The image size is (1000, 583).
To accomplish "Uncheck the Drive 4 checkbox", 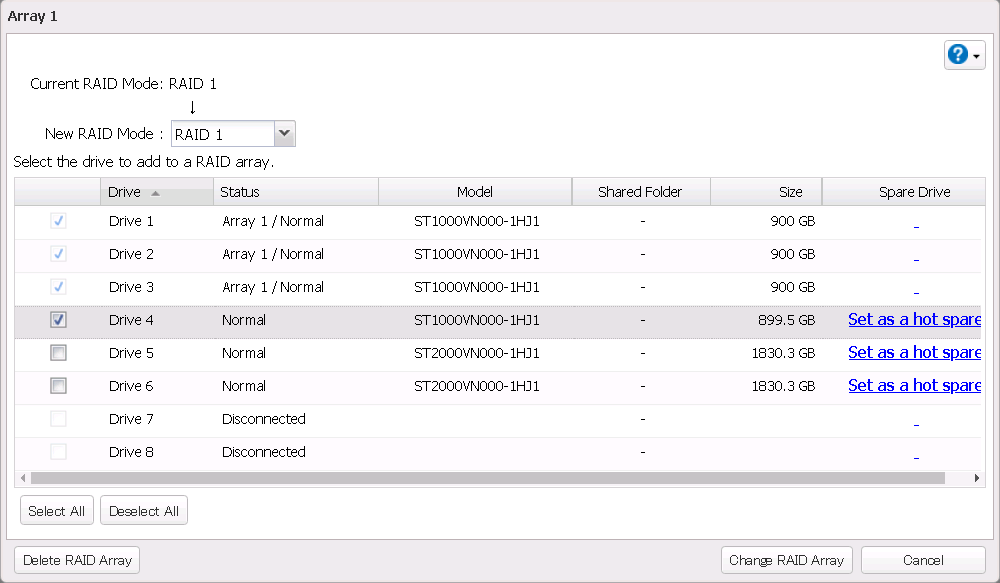I will (59, 320).
